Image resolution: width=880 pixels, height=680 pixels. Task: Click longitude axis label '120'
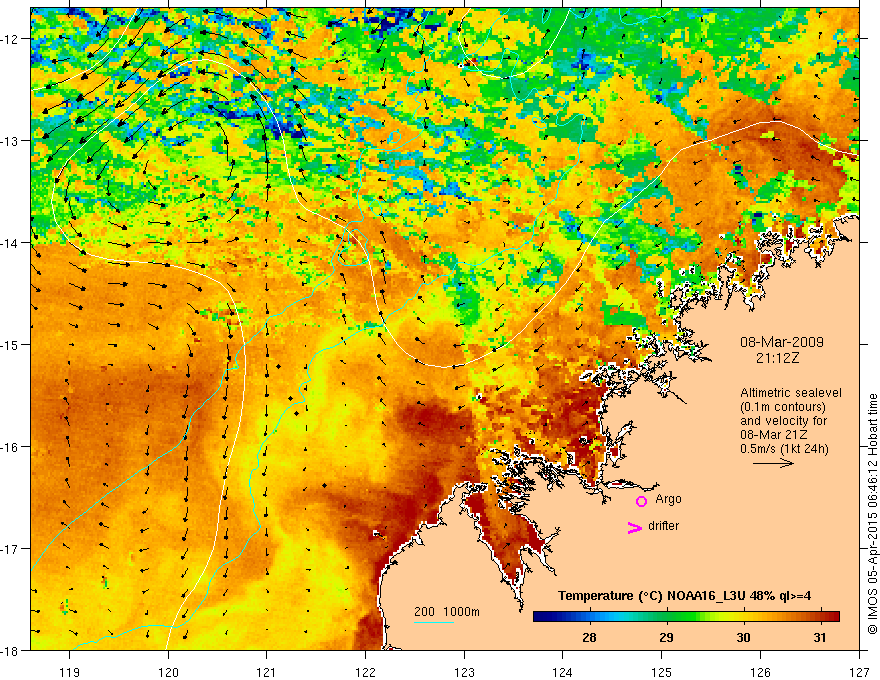pyautogui.click(x=168, y=672)
